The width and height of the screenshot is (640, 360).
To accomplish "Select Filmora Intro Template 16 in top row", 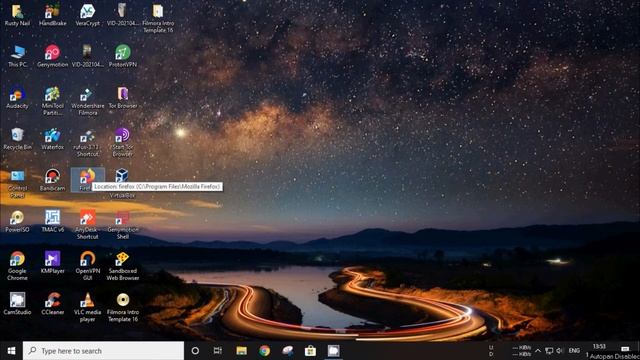I will click(x=158, y=18).
